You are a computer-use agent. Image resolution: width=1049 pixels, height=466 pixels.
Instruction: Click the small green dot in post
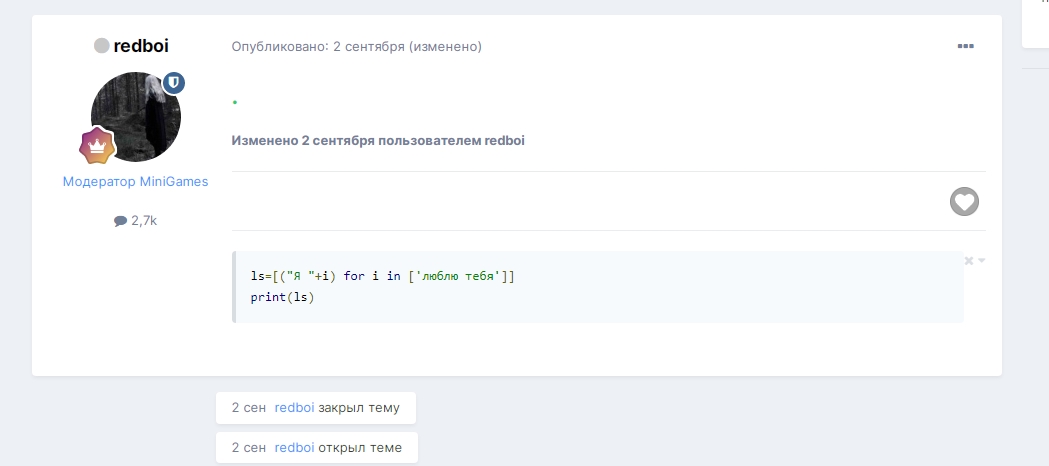click(234, 103)
